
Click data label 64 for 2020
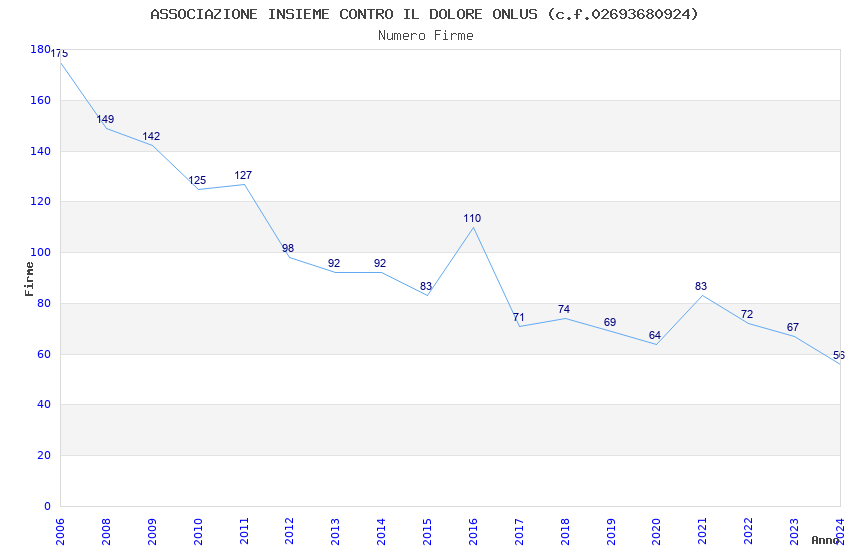655,335
